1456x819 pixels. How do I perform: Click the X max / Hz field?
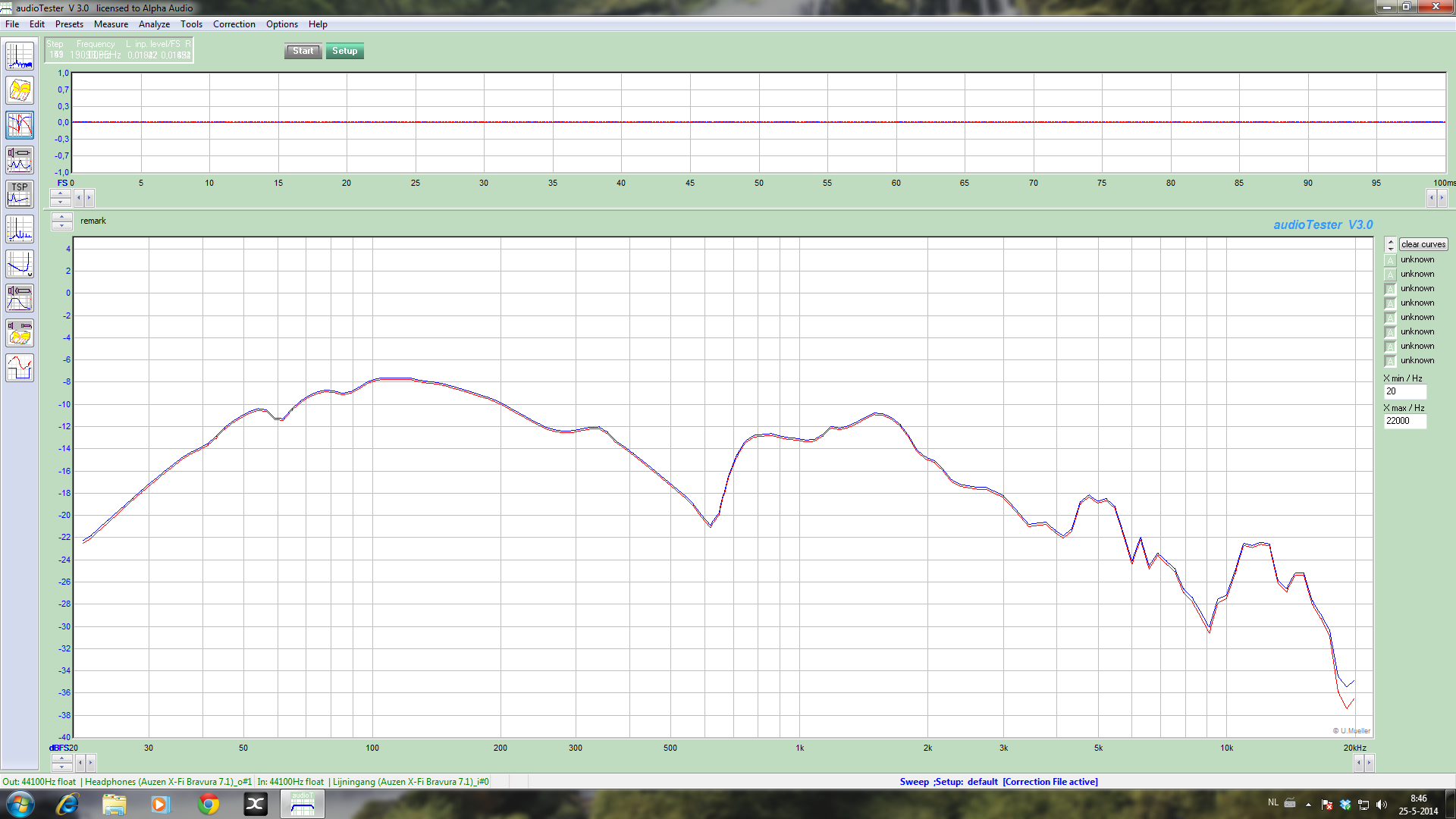click(x=1404, y=421)
